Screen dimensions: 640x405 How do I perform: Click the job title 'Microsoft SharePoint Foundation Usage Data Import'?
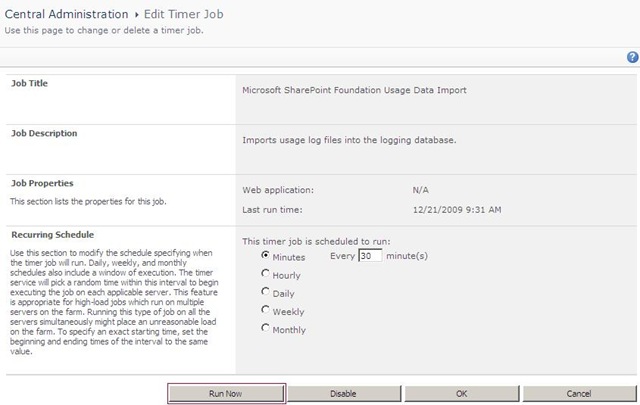354,90
